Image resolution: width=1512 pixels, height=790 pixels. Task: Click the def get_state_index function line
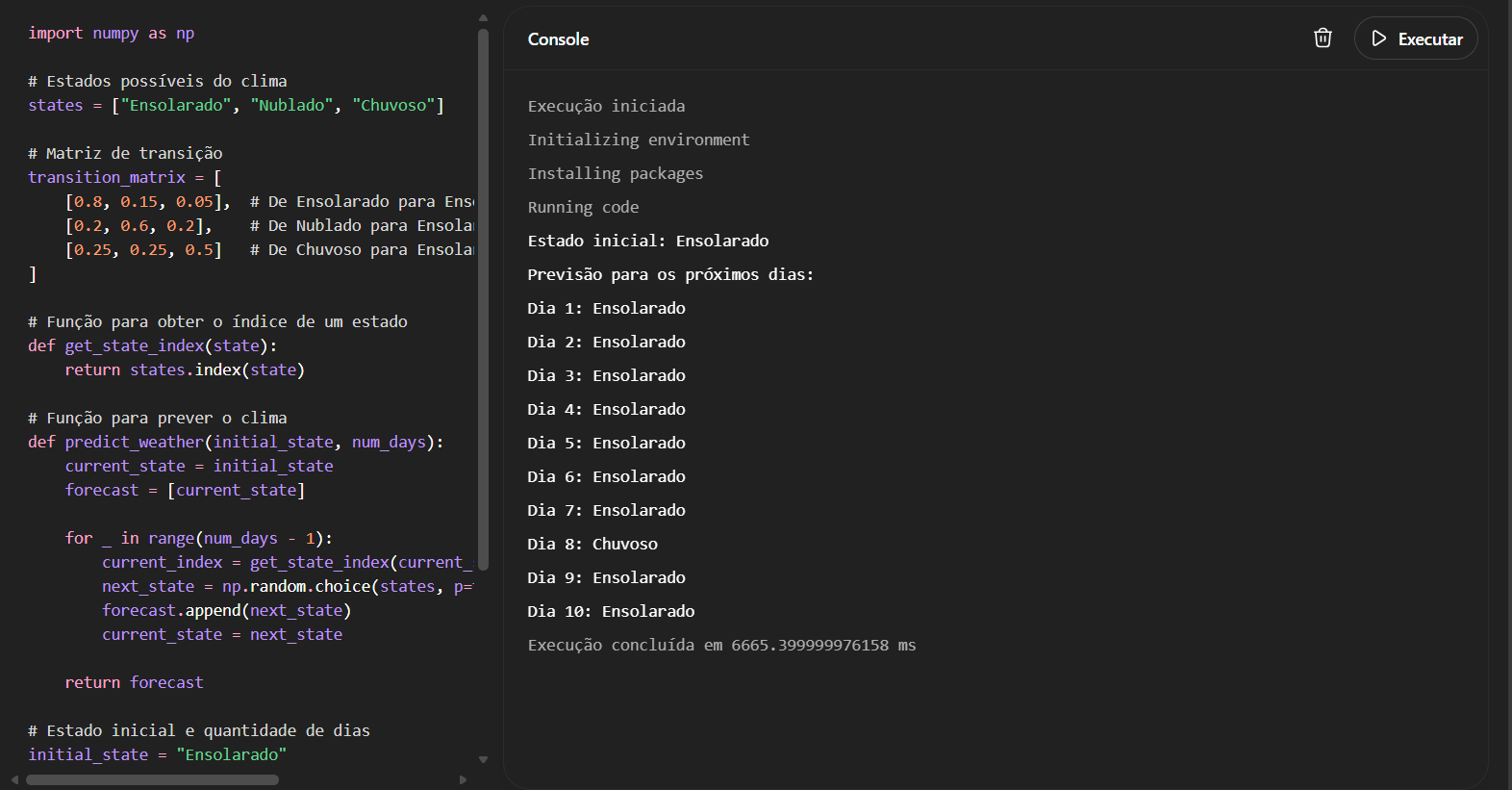click(x=152, y=346)
